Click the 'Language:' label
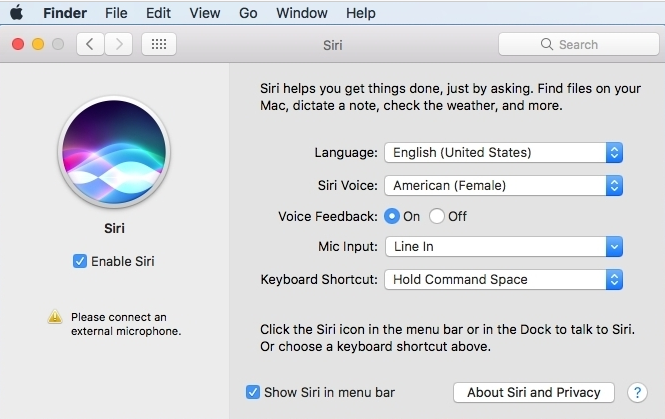Image resolution: width=665 pixels, height=419 pixels. [346, 153]
